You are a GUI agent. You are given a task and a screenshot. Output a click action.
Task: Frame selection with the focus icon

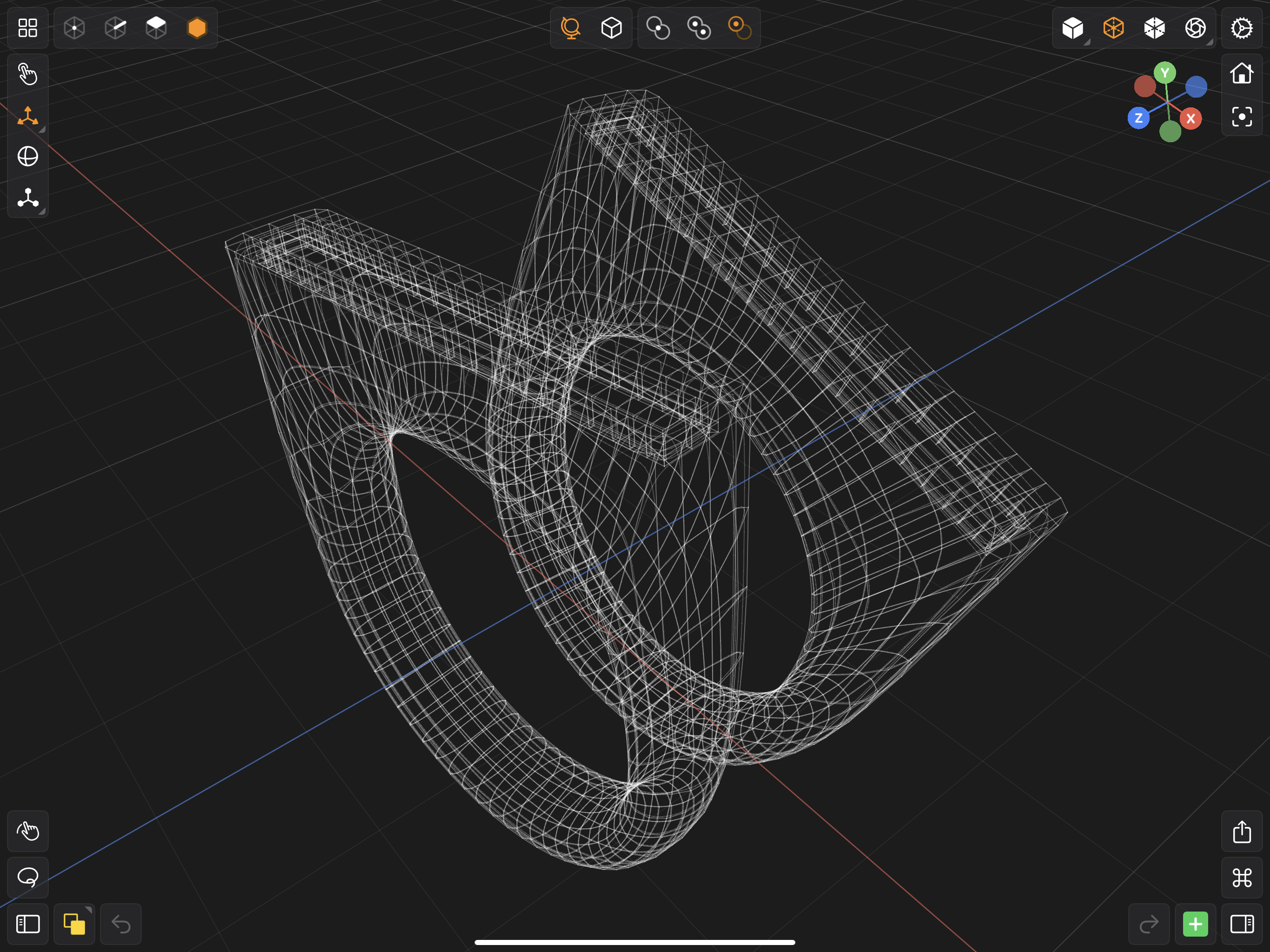click(x=1242, y=117)
